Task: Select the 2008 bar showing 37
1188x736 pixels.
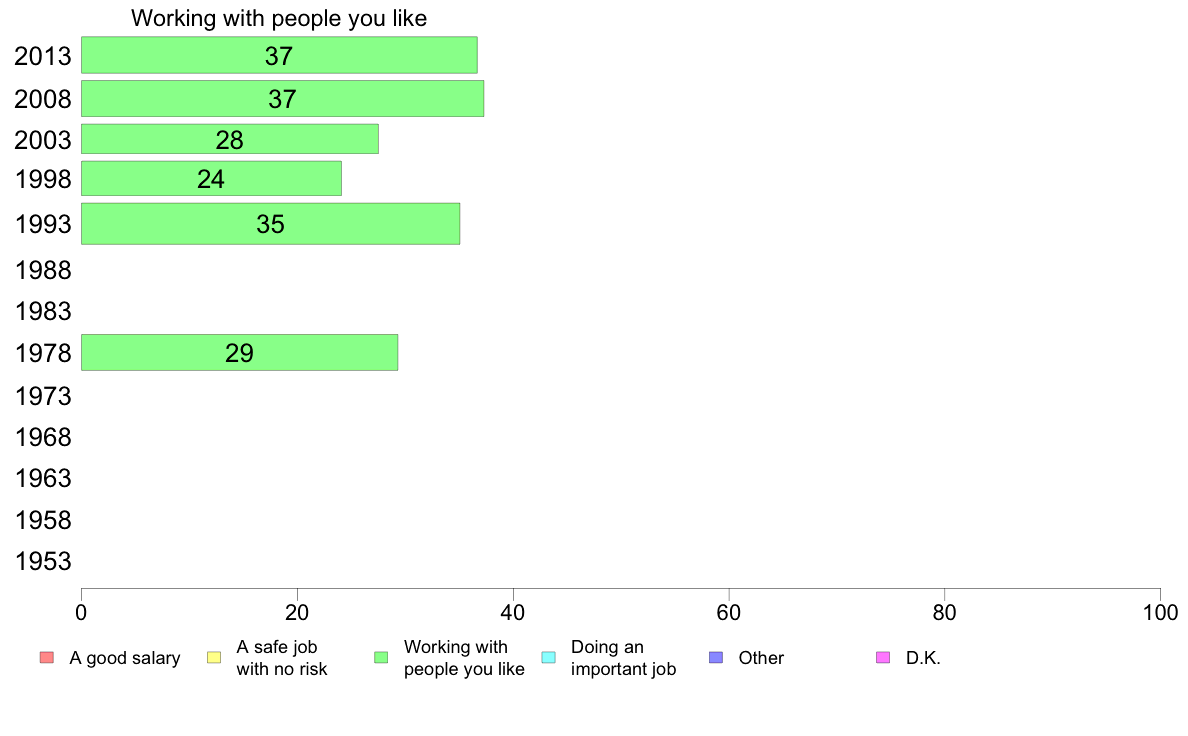Action: tap(283, 99)
